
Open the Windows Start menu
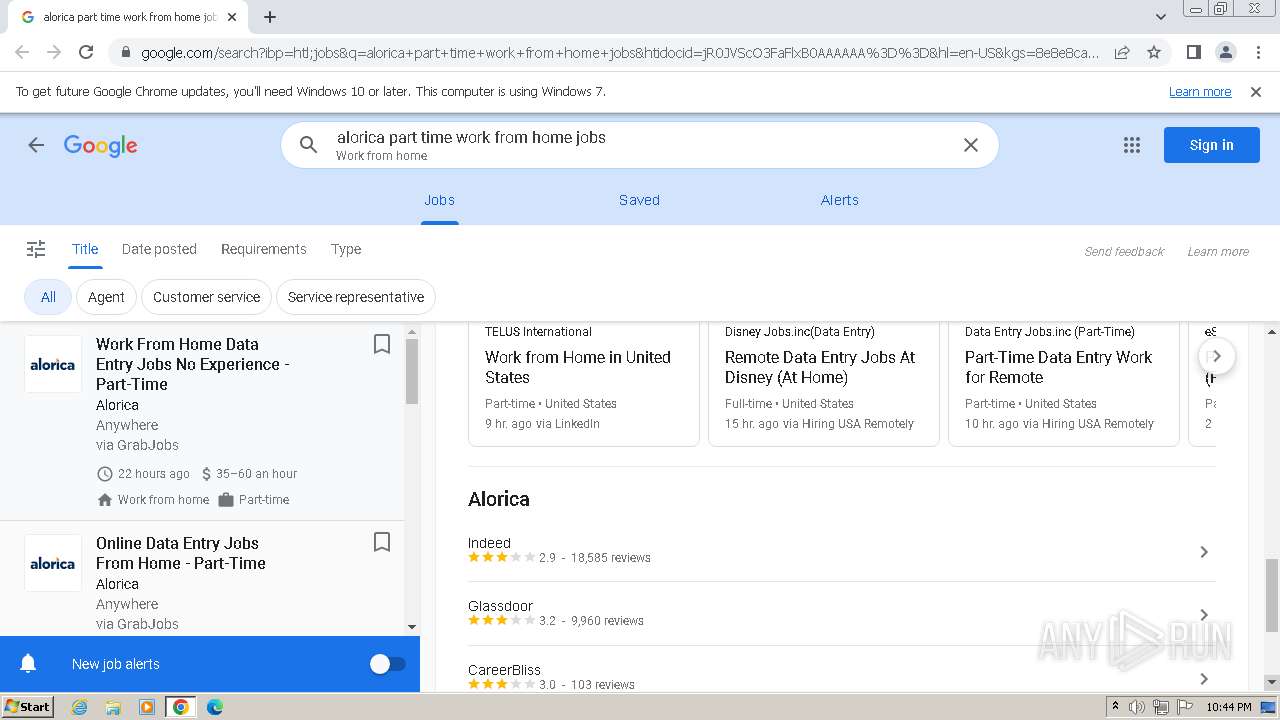click(x=28, y=707)
